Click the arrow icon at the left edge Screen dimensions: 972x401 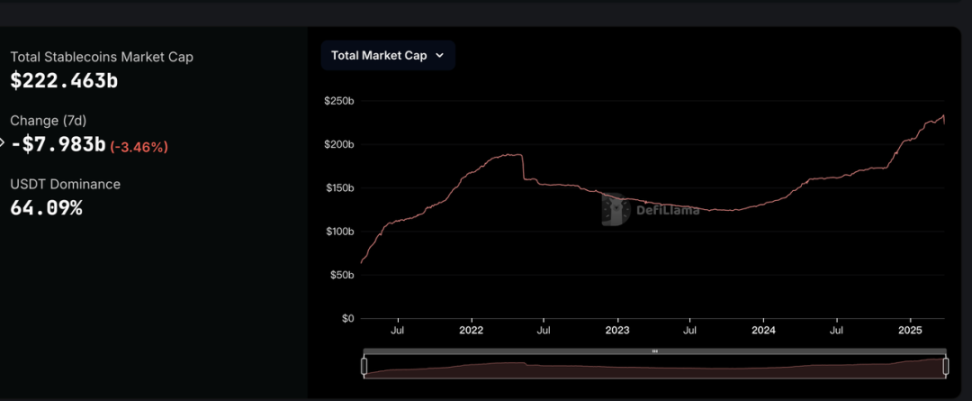3,141
